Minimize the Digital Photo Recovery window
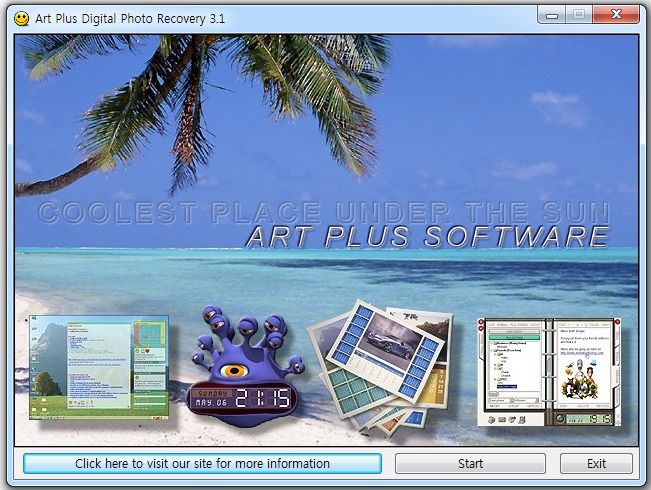This screenshot has width=651, height=490. [x=552, y=15]
